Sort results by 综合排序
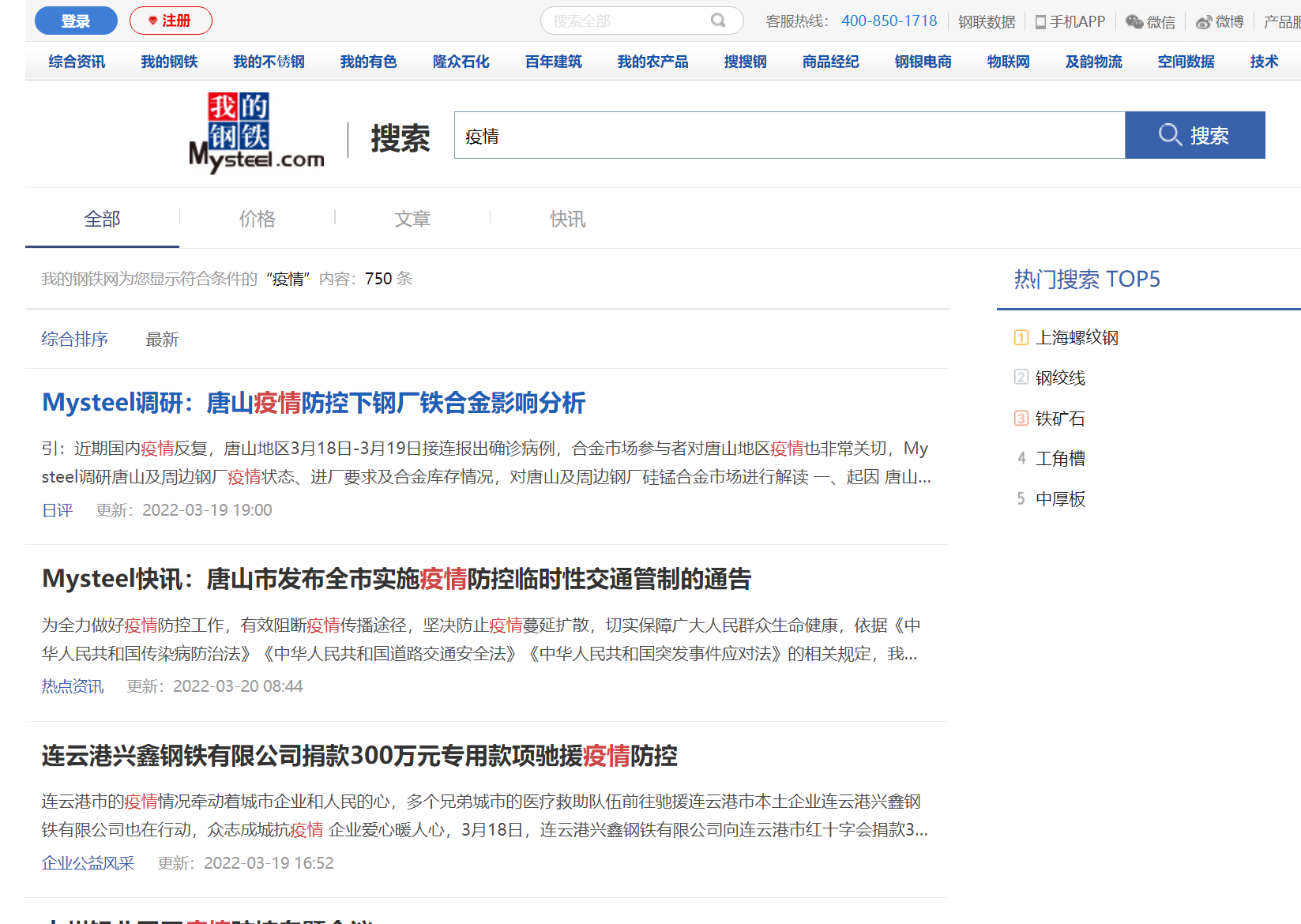The image size is (1301, 924). coord(74,339)
